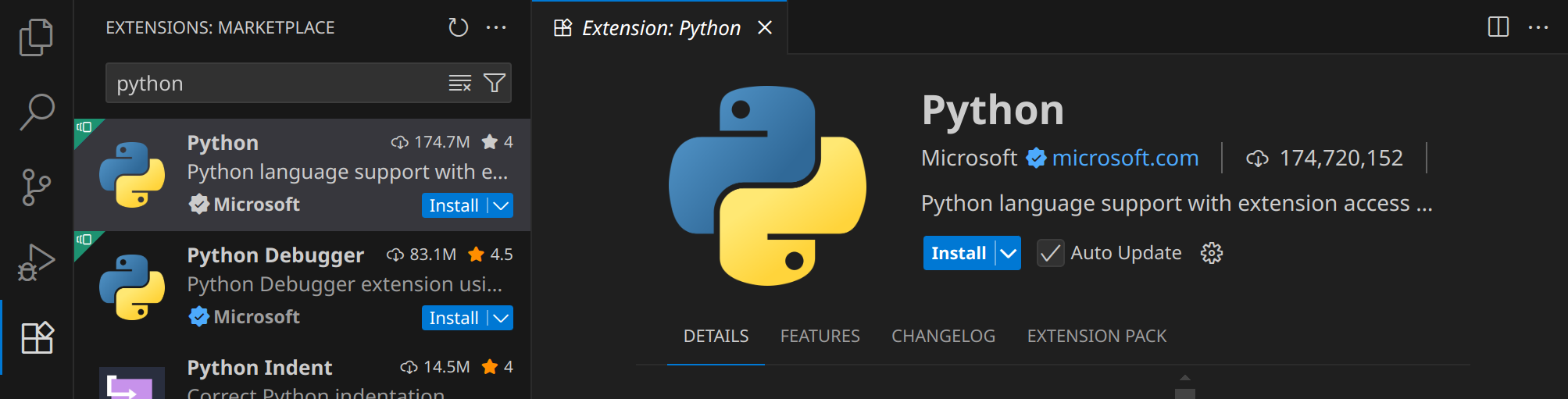Image resolution: width=1568 pixels, height=399 pixels.
Task: Click the python search input field
Action: [273, 84]
